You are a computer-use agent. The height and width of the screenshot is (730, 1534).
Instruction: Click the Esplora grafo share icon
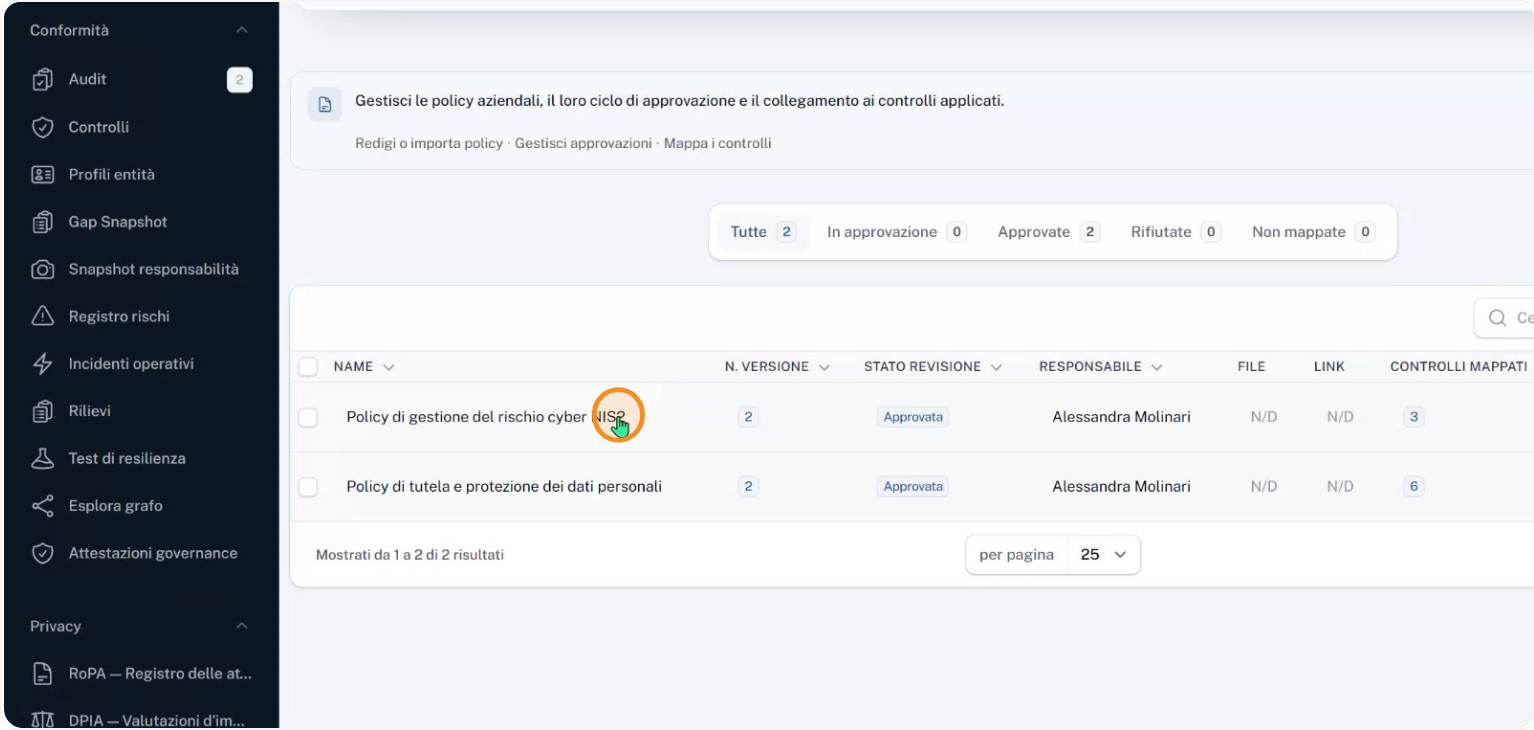[42, 506]
